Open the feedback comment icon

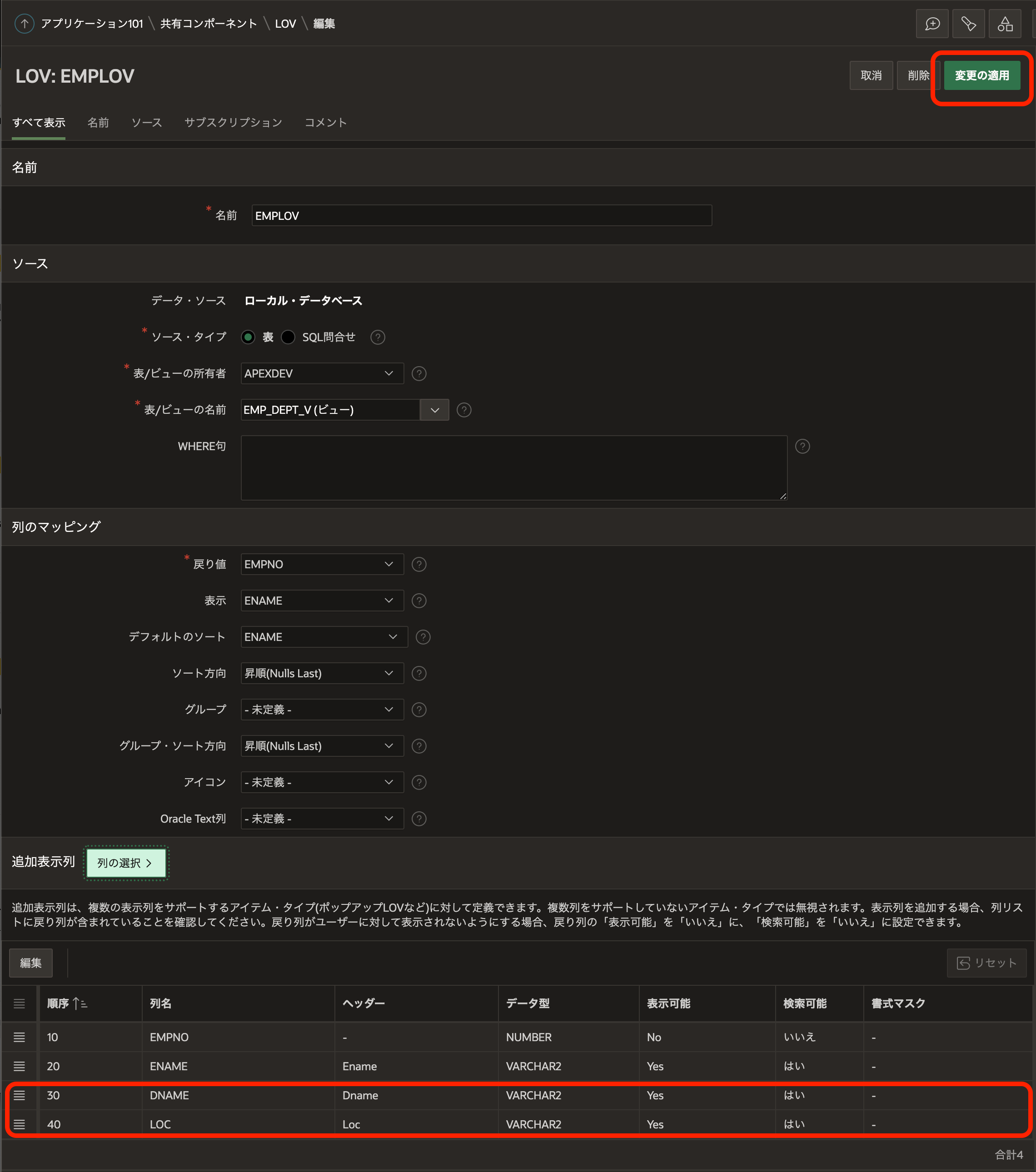[932, 24]
